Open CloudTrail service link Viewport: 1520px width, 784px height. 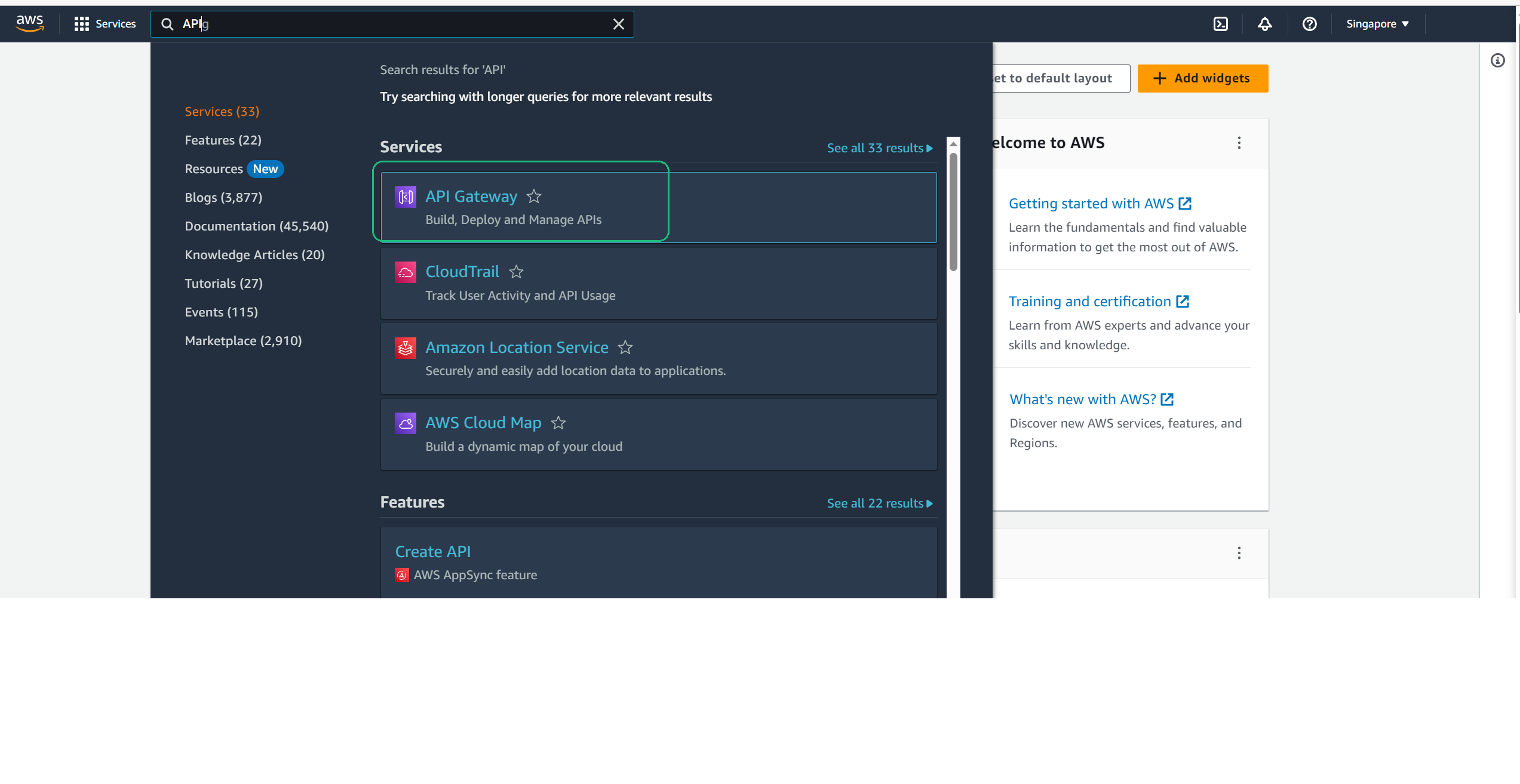tap(462, 272)
